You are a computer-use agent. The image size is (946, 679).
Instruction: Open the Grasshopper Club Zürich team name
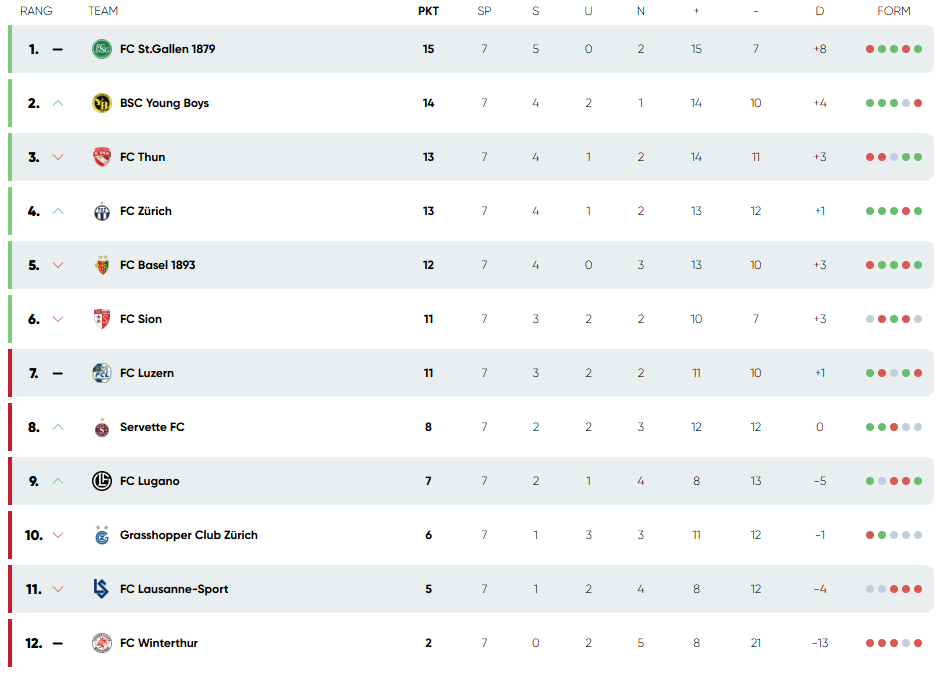tap(189, 535)
